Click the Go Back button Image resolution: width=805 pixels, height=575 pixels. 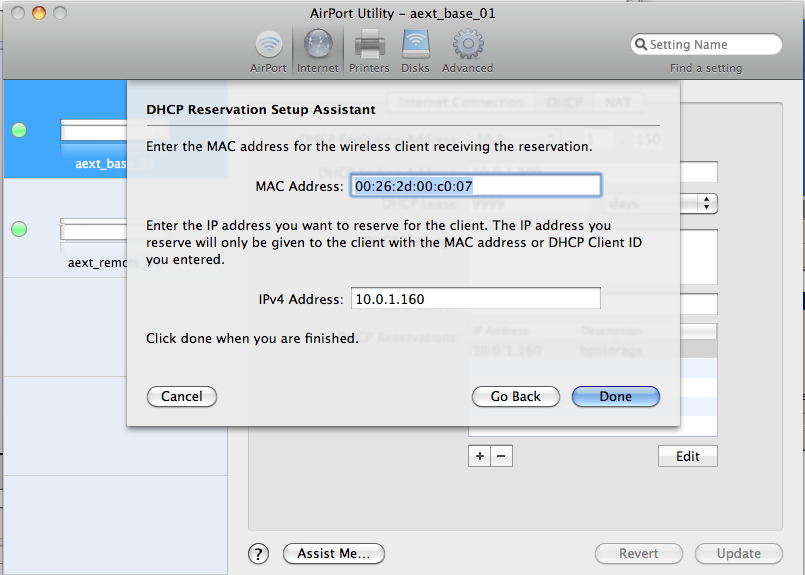(x=515, y=396)
